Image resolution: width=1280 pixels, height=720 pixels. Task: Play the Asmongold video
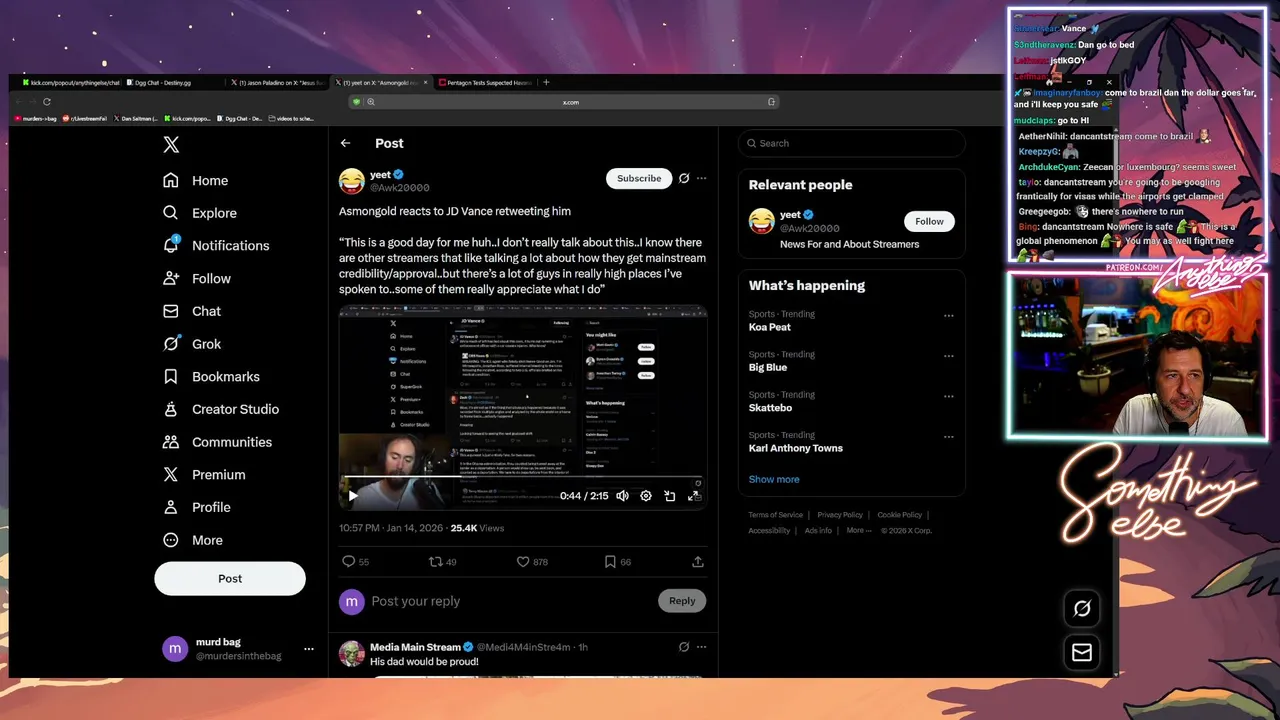[353, 496]
